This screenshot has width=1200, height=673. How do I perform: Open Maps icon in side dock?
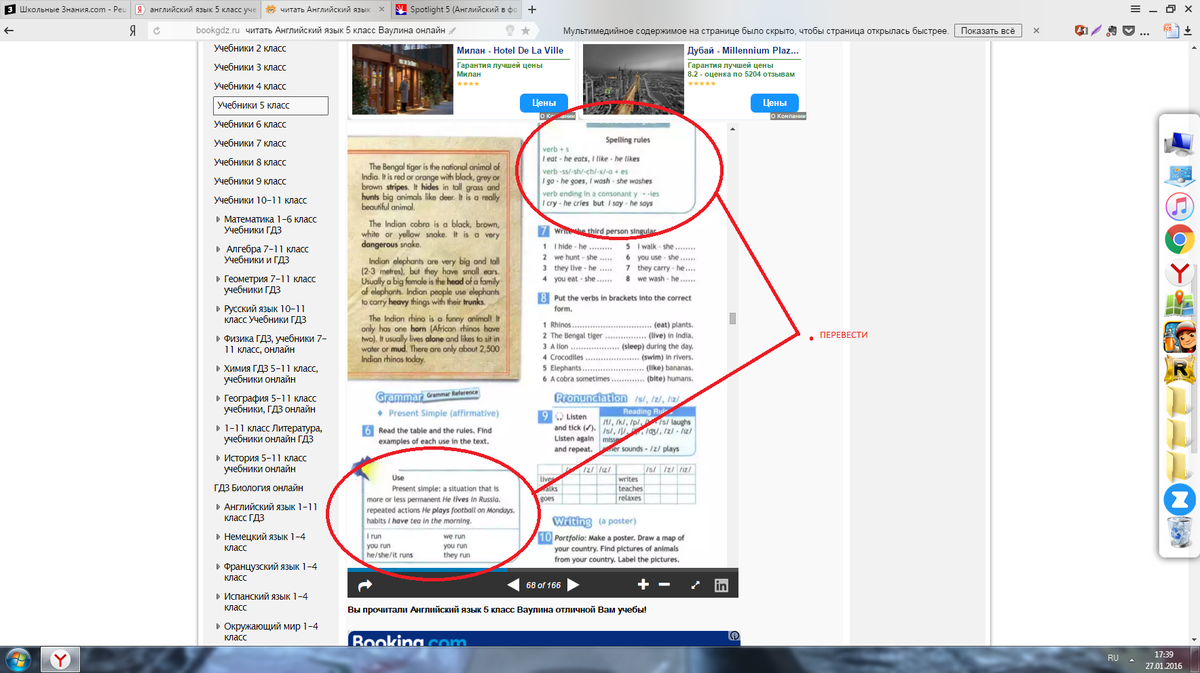coord(1179,305)
